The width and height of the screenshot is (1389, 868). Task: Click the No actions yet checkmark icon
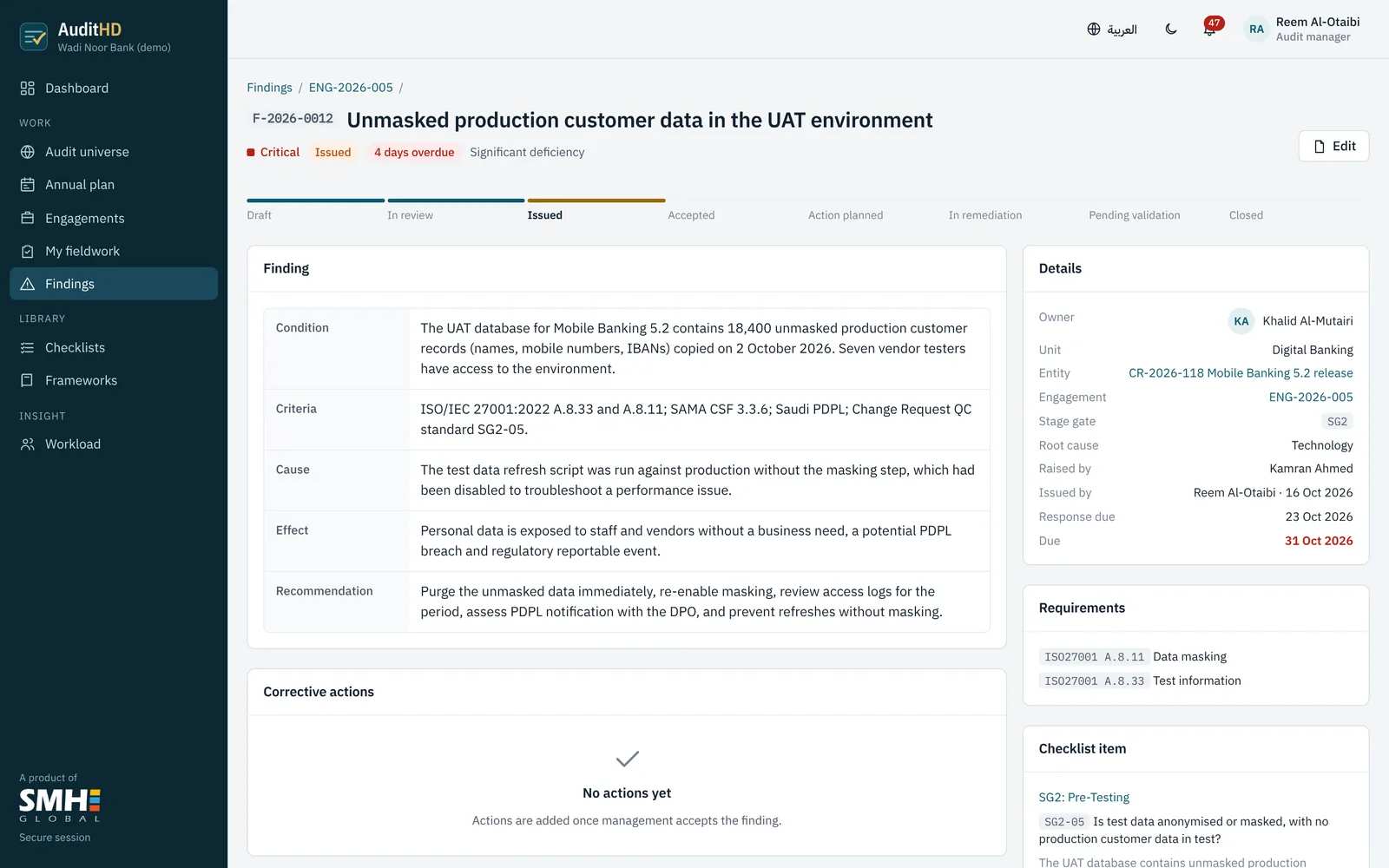[627, 759]
